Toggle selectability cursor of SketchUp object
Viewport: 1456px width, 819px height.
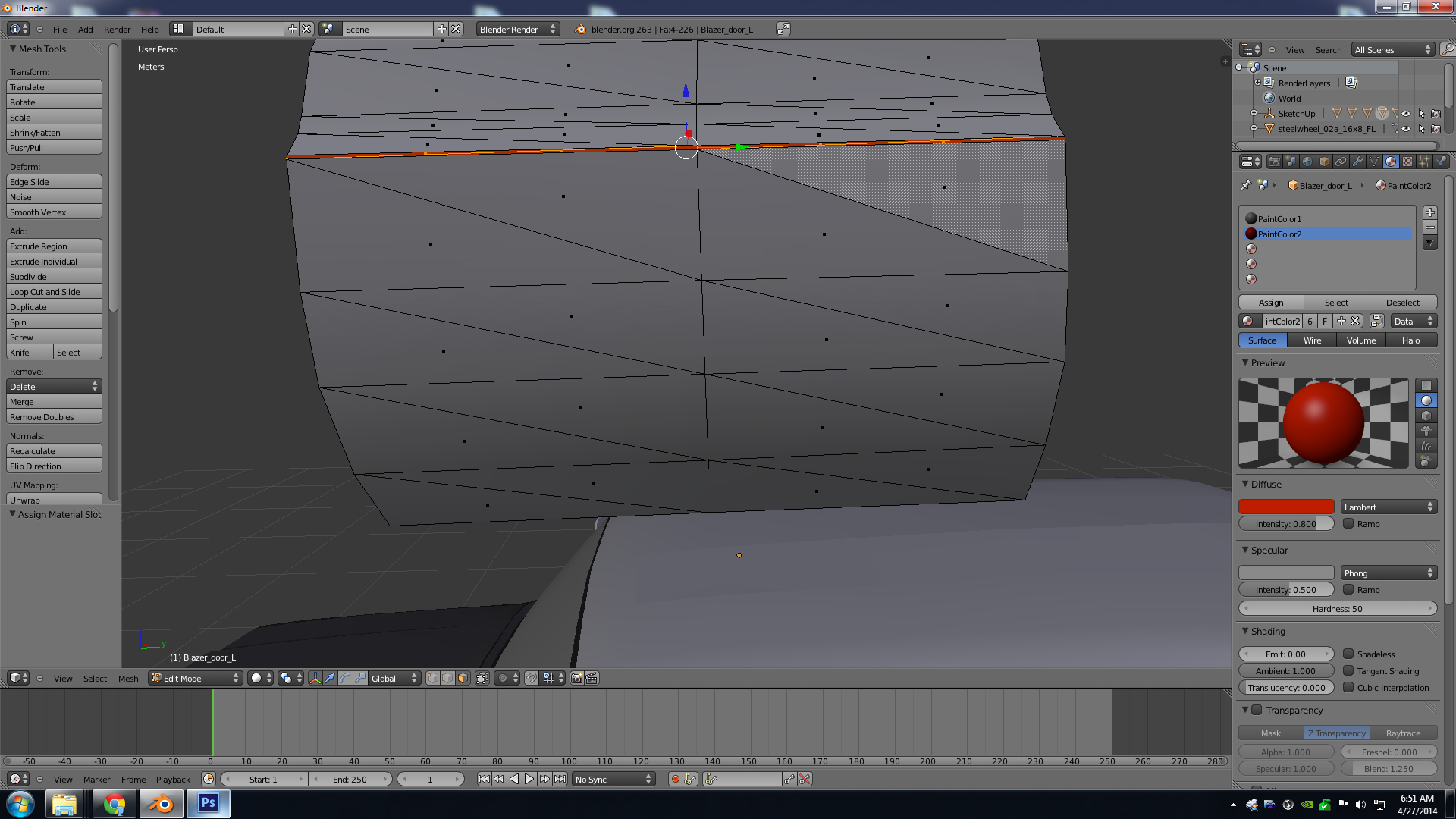pyautogui.click(x=1421, y=114)
